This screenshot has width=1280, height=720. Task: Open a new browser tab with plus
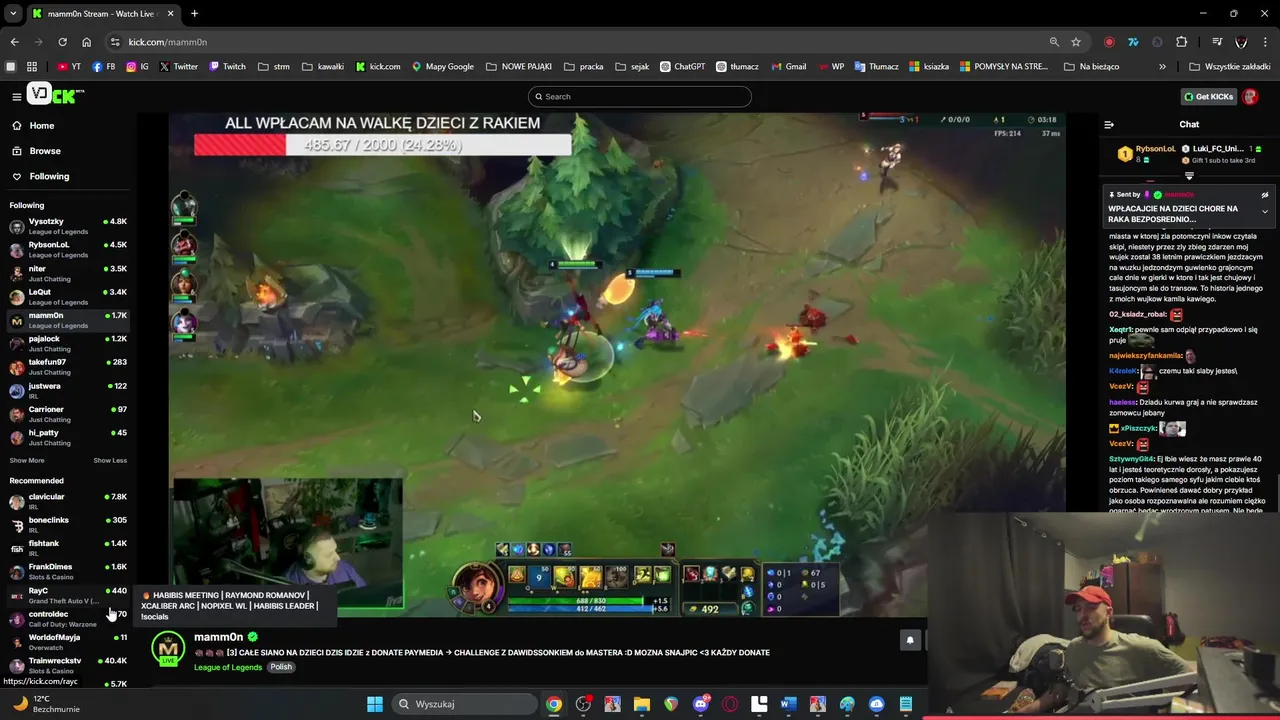tap(194, 14)
